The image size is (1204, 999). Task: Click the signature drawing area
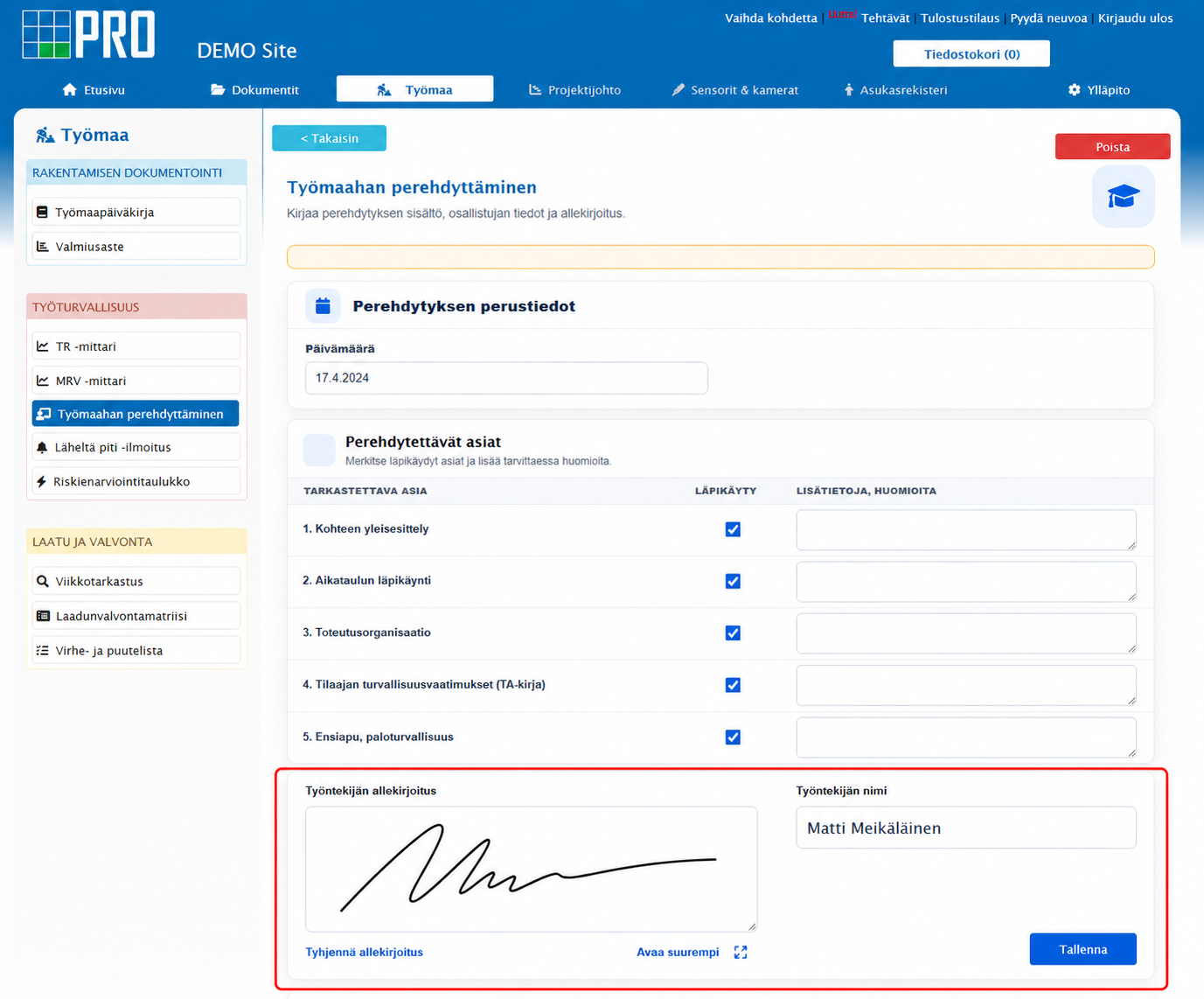point(531,869)
